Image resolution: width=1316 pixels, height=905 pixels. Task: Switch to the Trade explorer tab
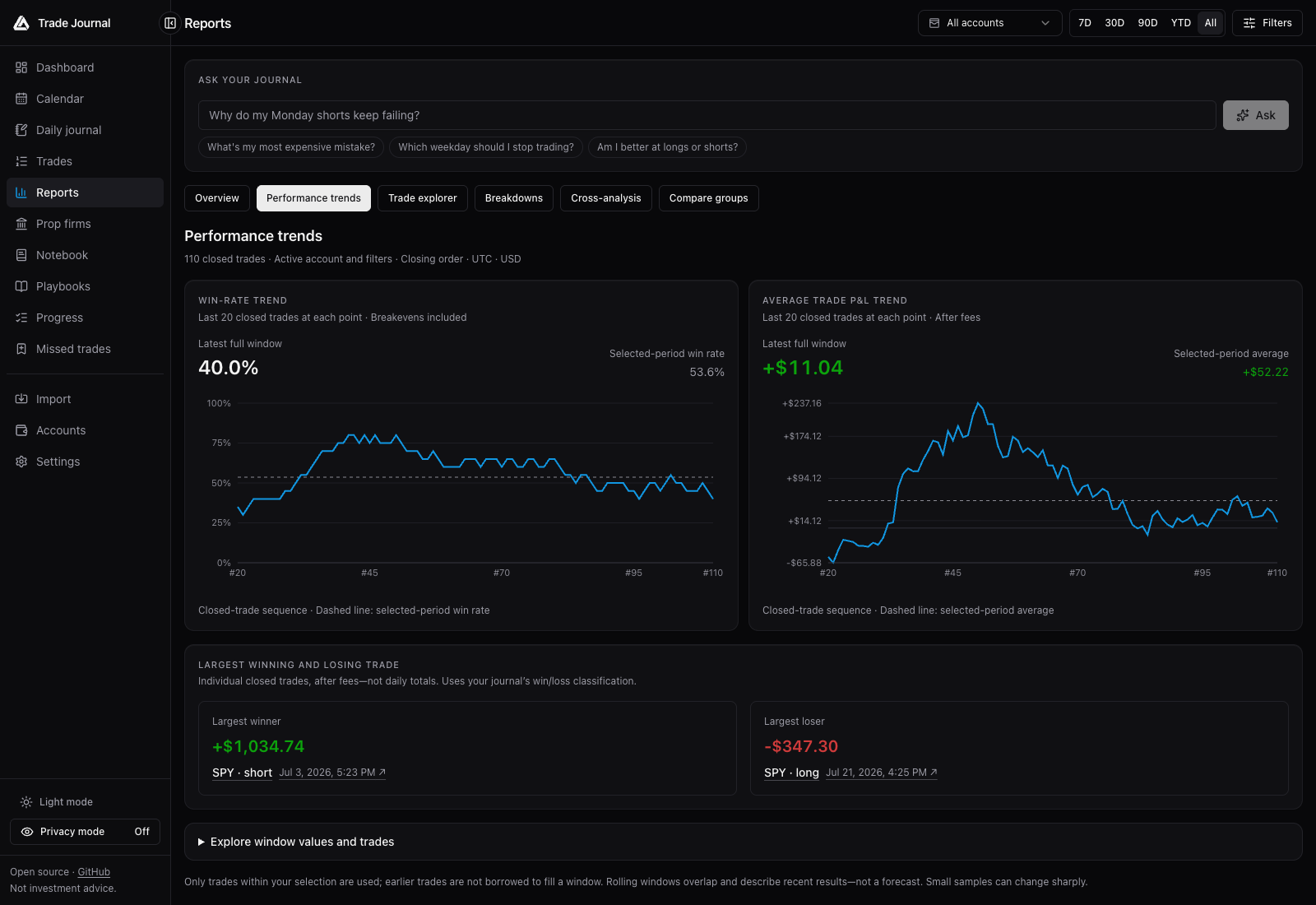[x=423, y=198]
